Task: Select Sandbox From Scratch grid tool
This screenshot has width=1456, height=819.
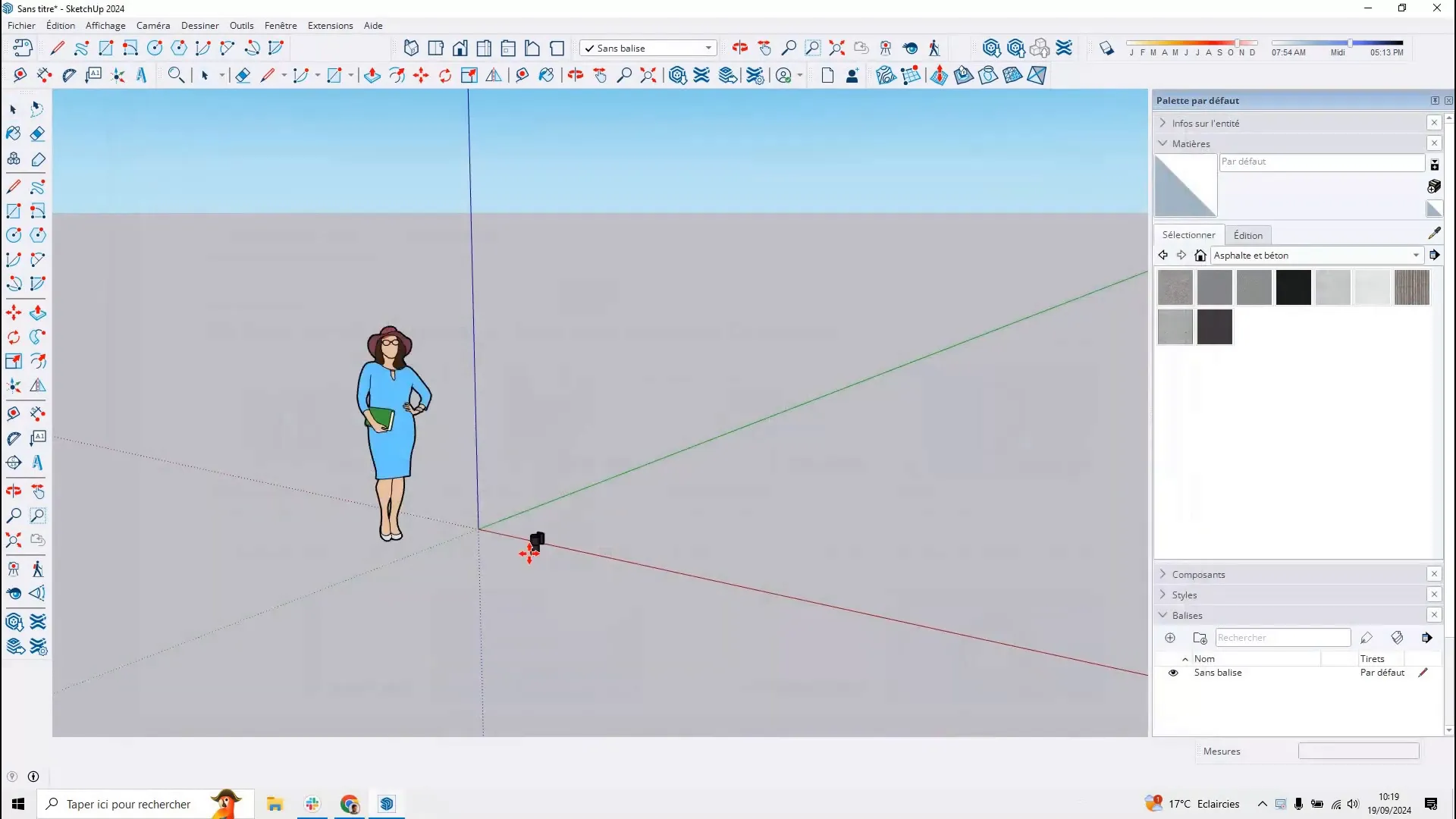Action: (911, 75)
